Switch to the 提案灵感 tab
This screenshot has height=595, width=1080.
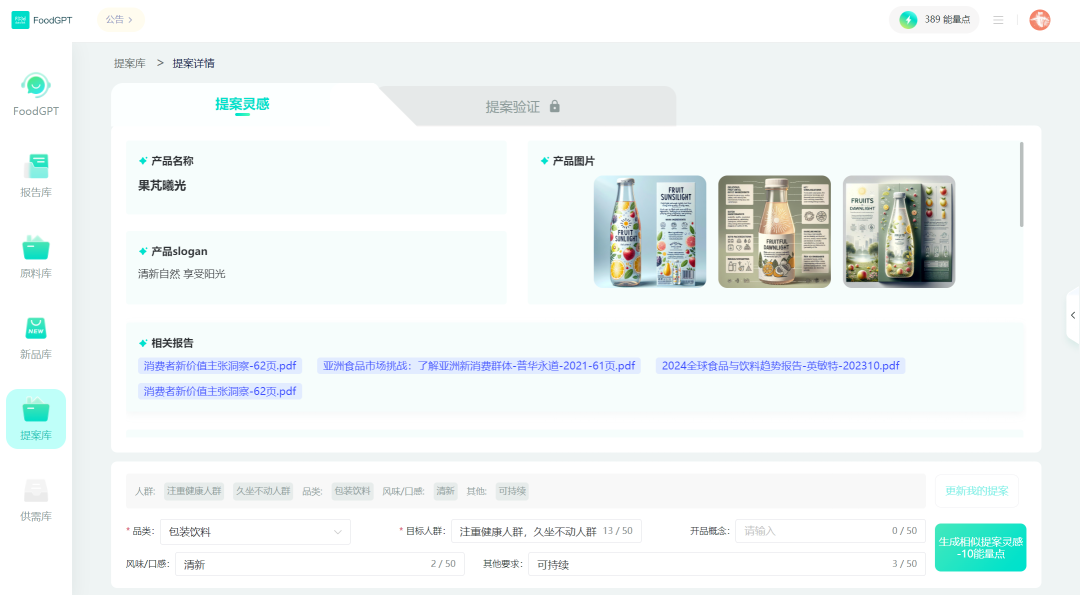click(x=242, y=105)
